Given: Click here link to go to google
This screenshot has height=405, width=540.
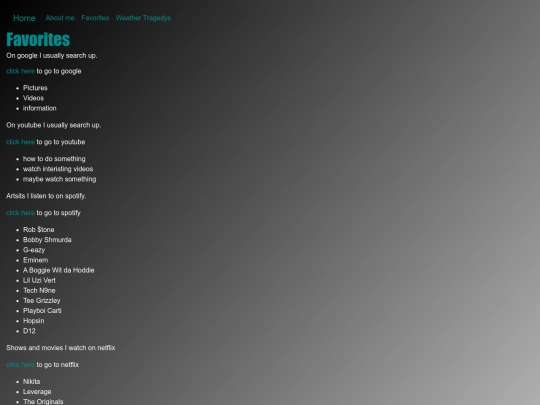Looking at the screenshot, I should [20, 71].
